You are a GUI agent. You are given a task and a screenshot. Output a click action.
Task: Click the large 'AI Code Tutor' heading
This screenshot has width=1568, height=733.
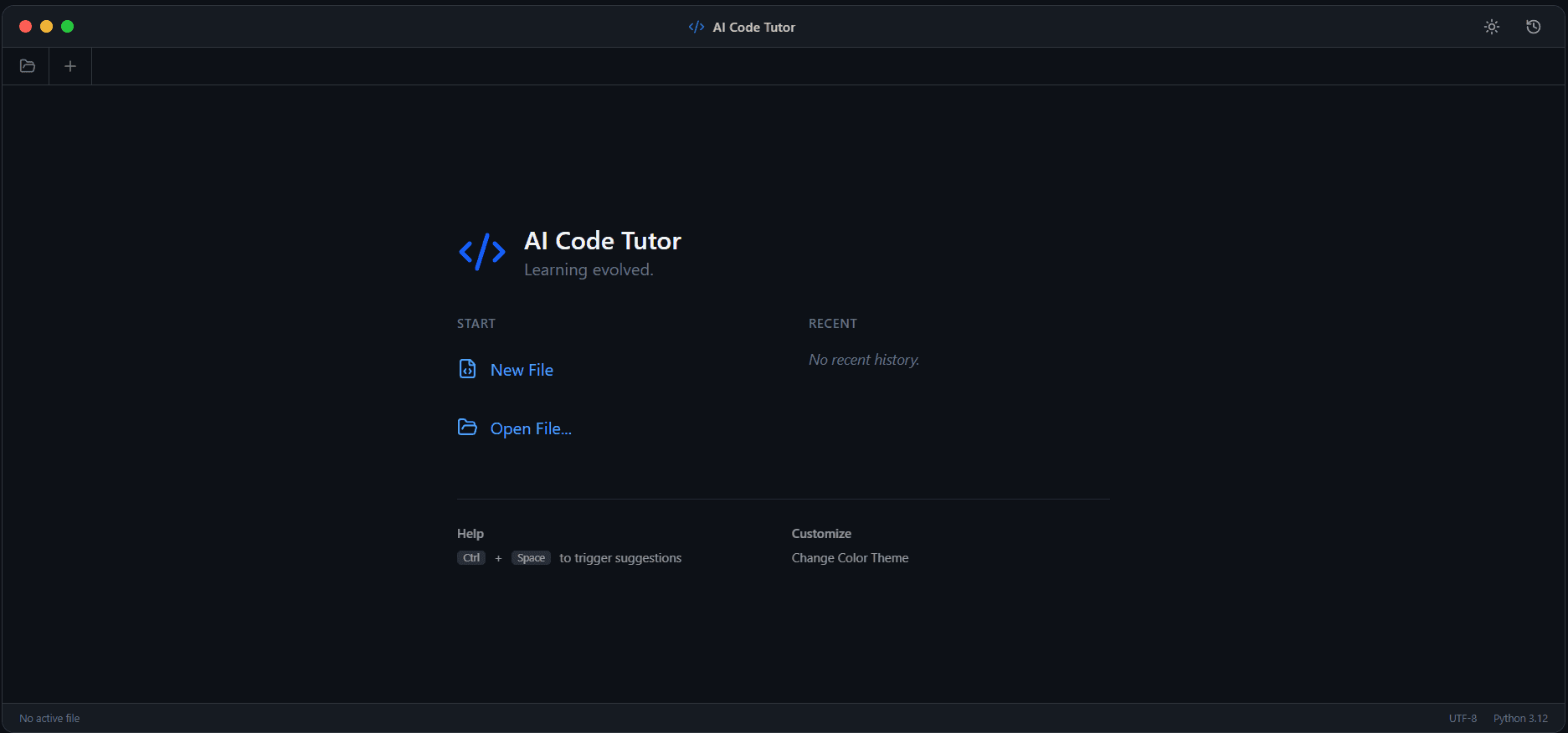click(603, 241)
